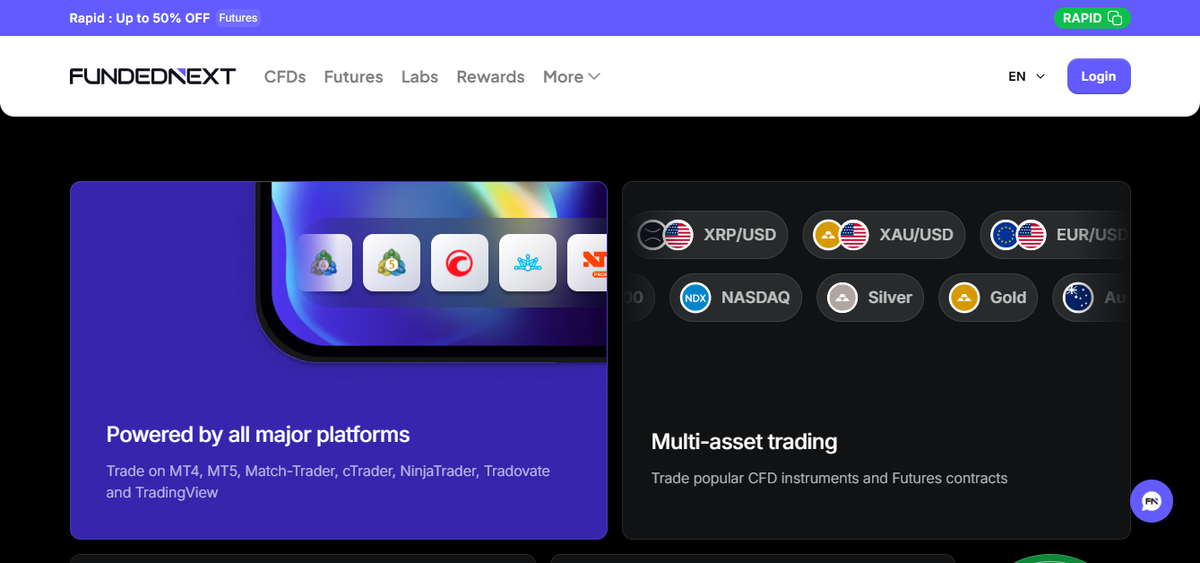Click the FundedNext logo
This screenshot has height=563, width=1200.
pos(152,77)
